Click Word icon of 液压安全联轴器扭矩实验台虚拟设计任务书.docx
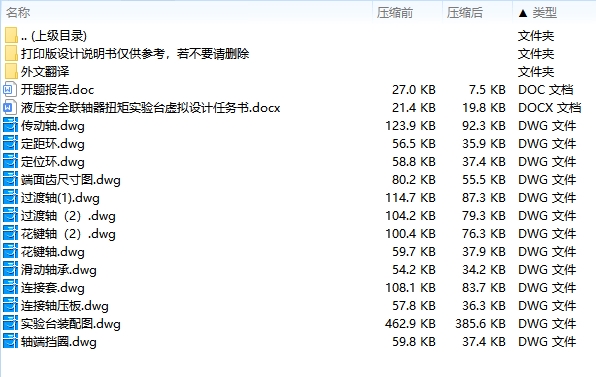This screenshot has width=596, height=377. pyautogui.click(x=10, y=108)
